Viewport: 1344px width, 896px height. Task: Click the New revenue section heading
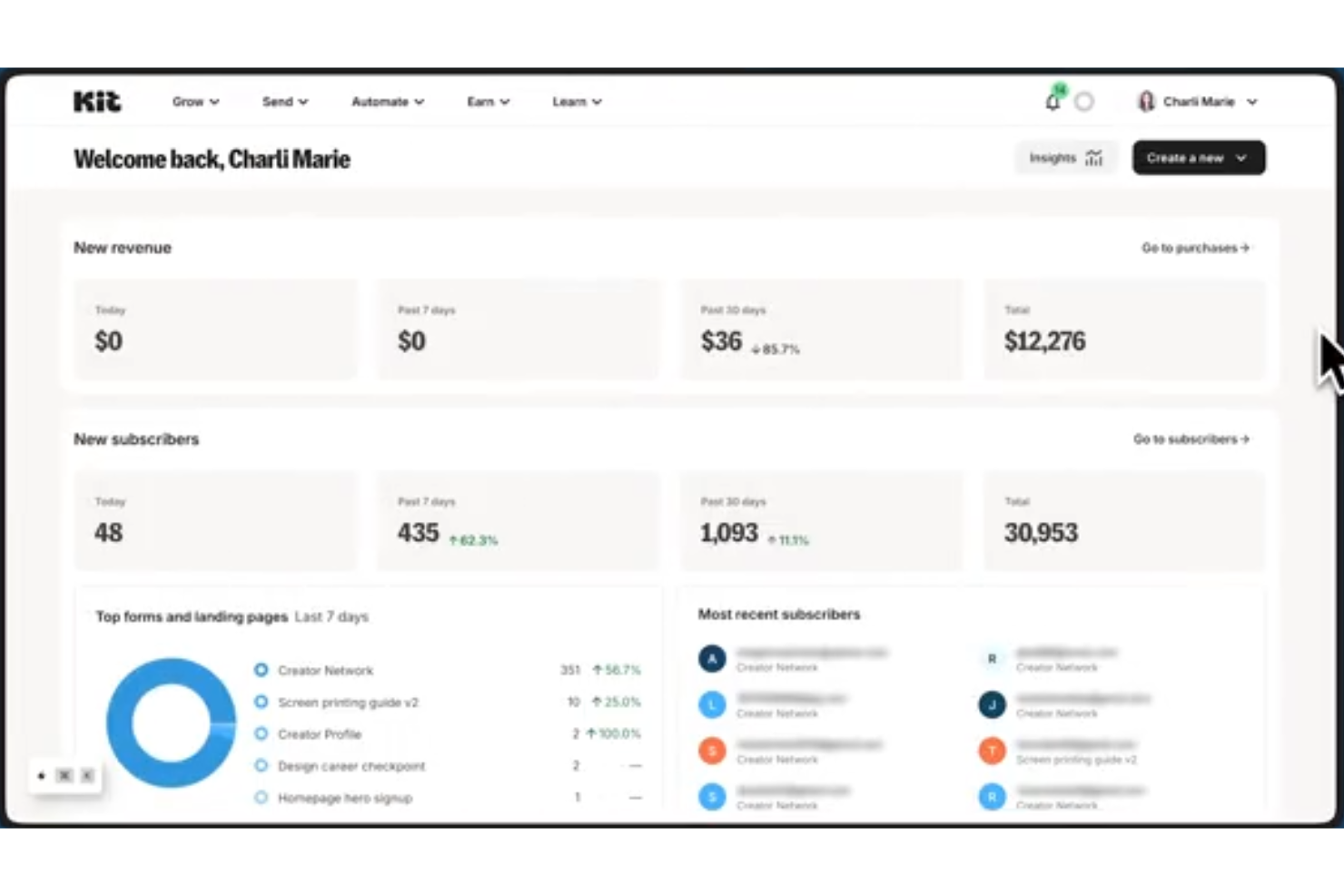123,248
